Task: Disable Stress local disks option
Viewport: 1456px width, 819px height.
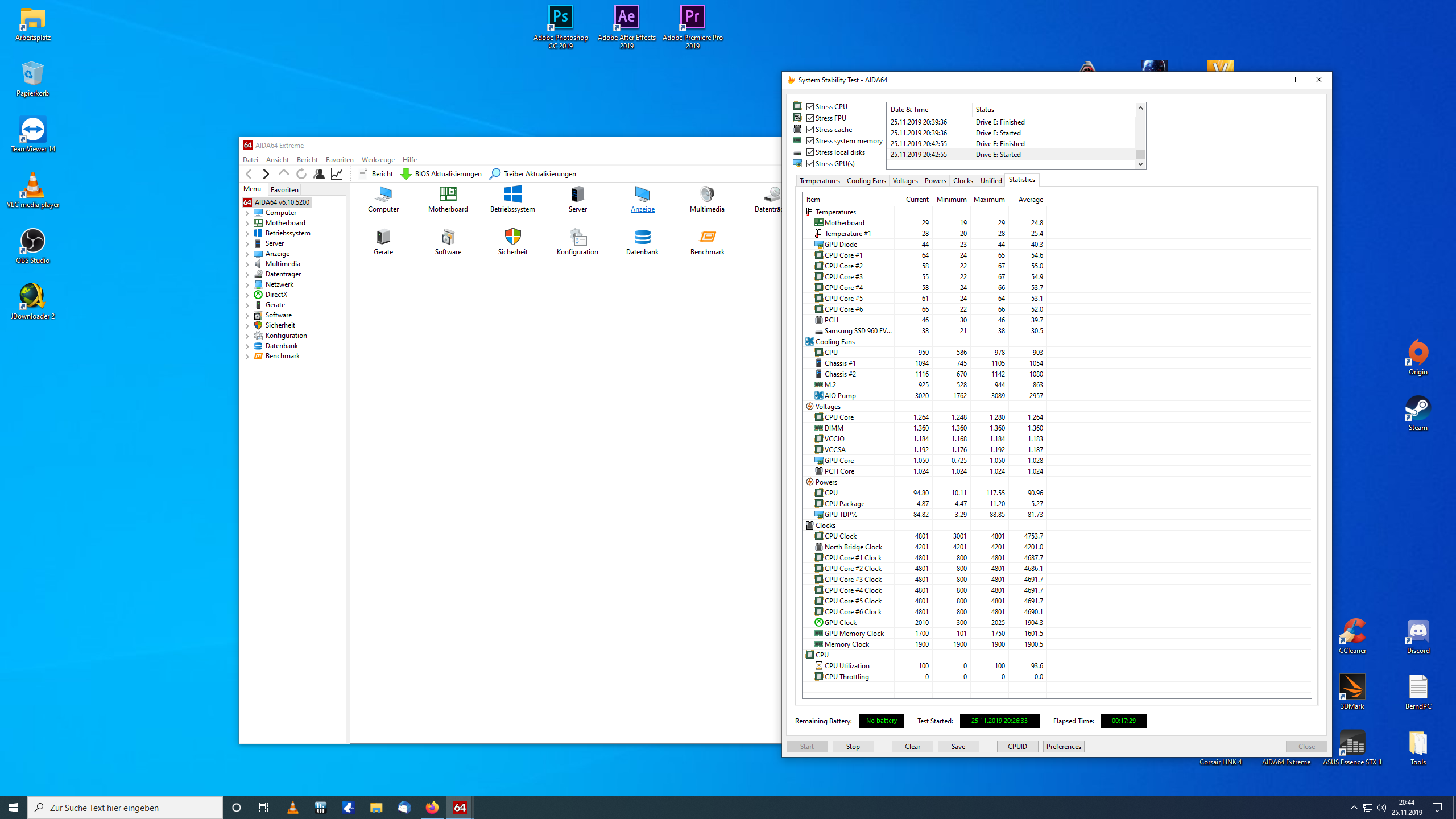Action: point(810,152)
